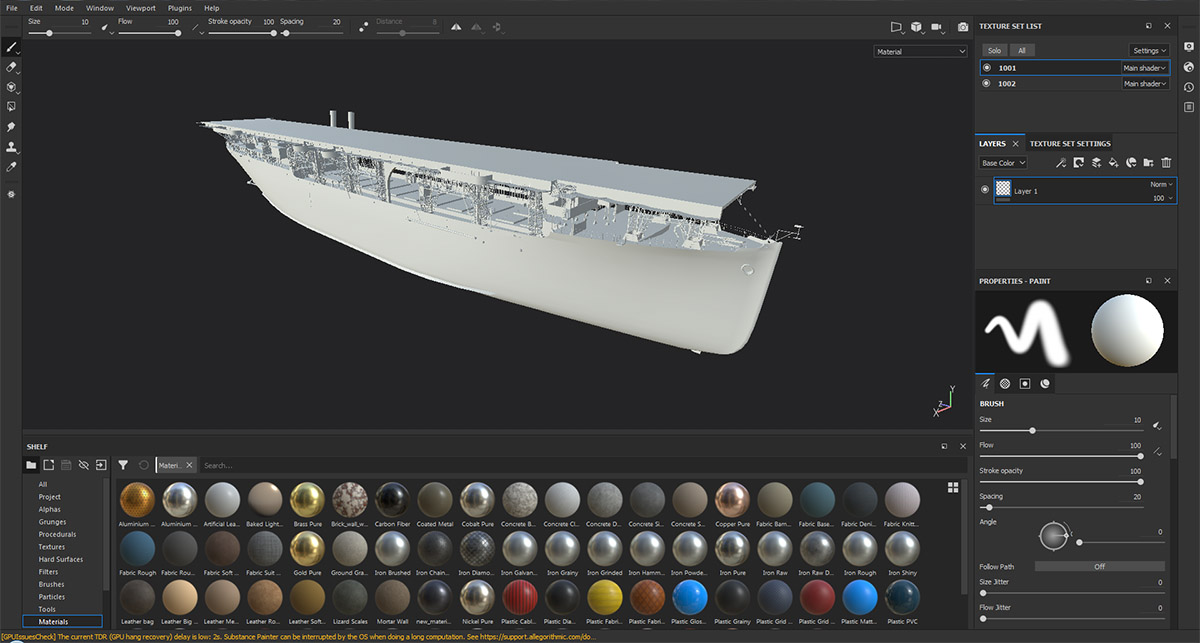This screenshot has height=643, width=1200.
Task: Select the Eraser tool in left toolbar
Action: tap(12, 67)
